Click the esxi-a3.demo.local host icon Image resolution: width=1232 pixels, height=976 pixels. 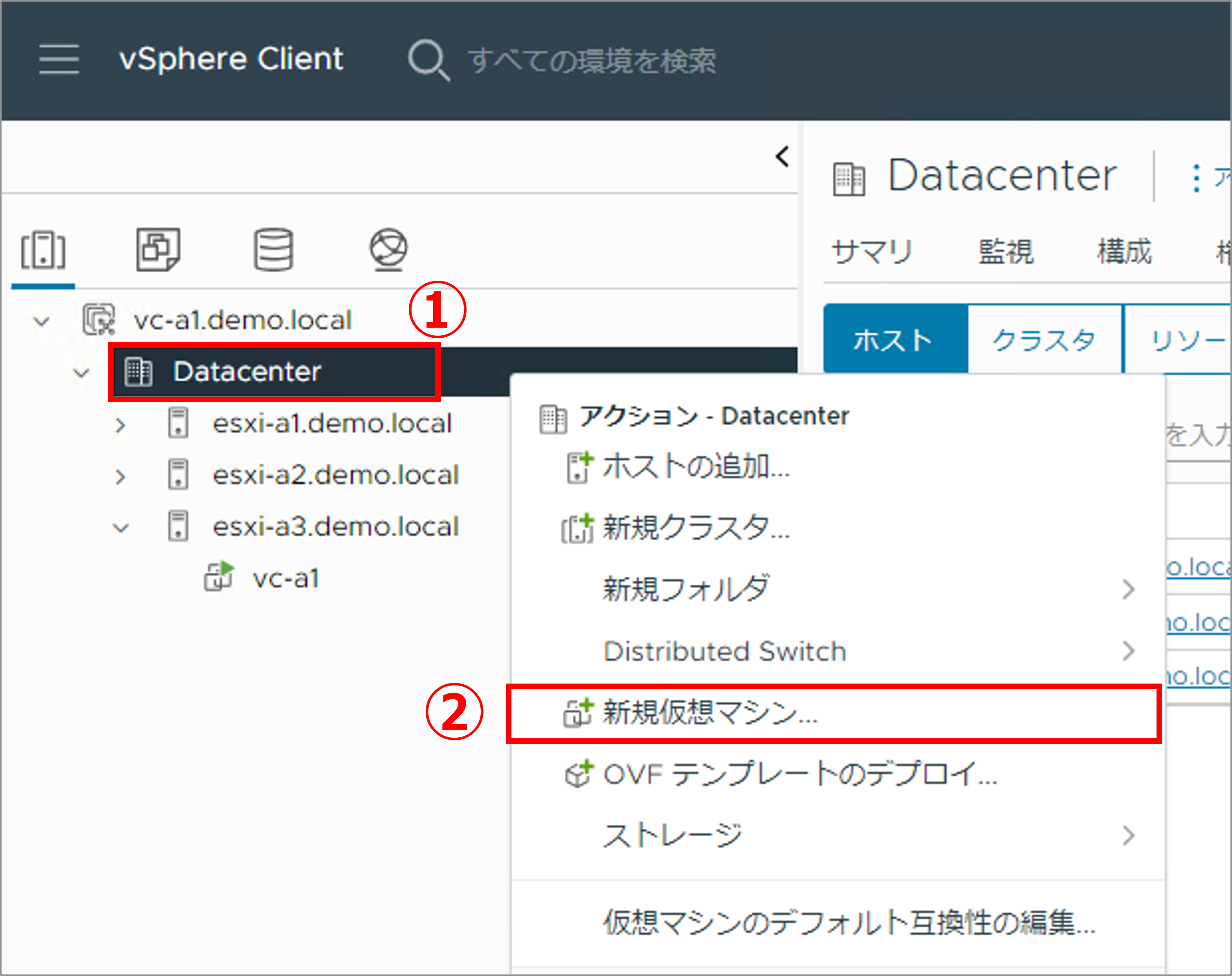[x=178, y=525]
